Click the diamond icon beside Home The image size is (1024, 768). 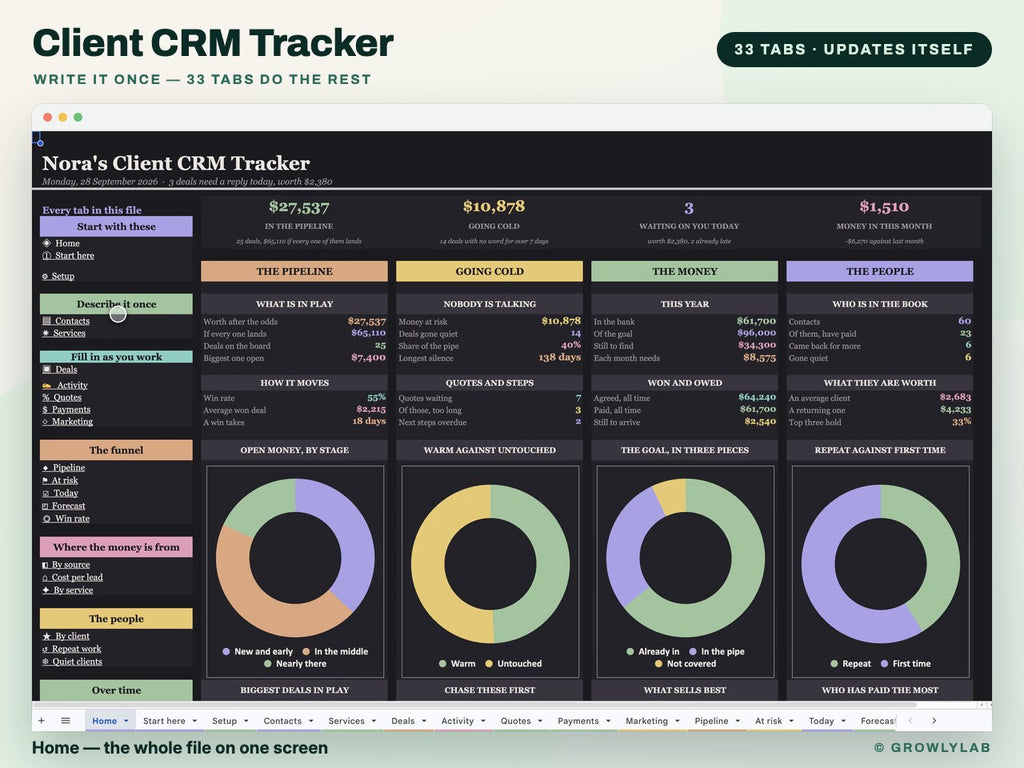(x=46, y=243)
